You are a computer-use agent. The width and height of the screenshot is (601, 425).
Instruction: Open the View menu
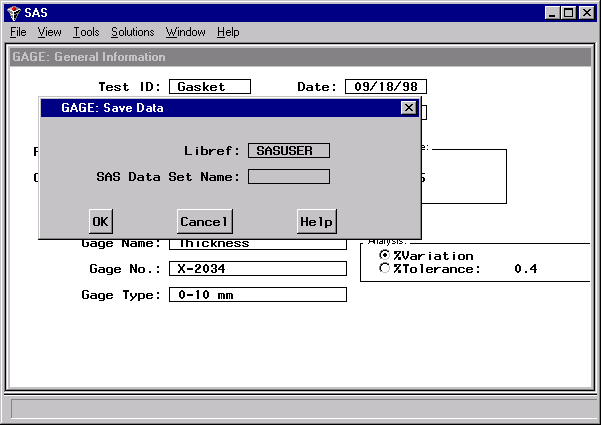(49, 32)
